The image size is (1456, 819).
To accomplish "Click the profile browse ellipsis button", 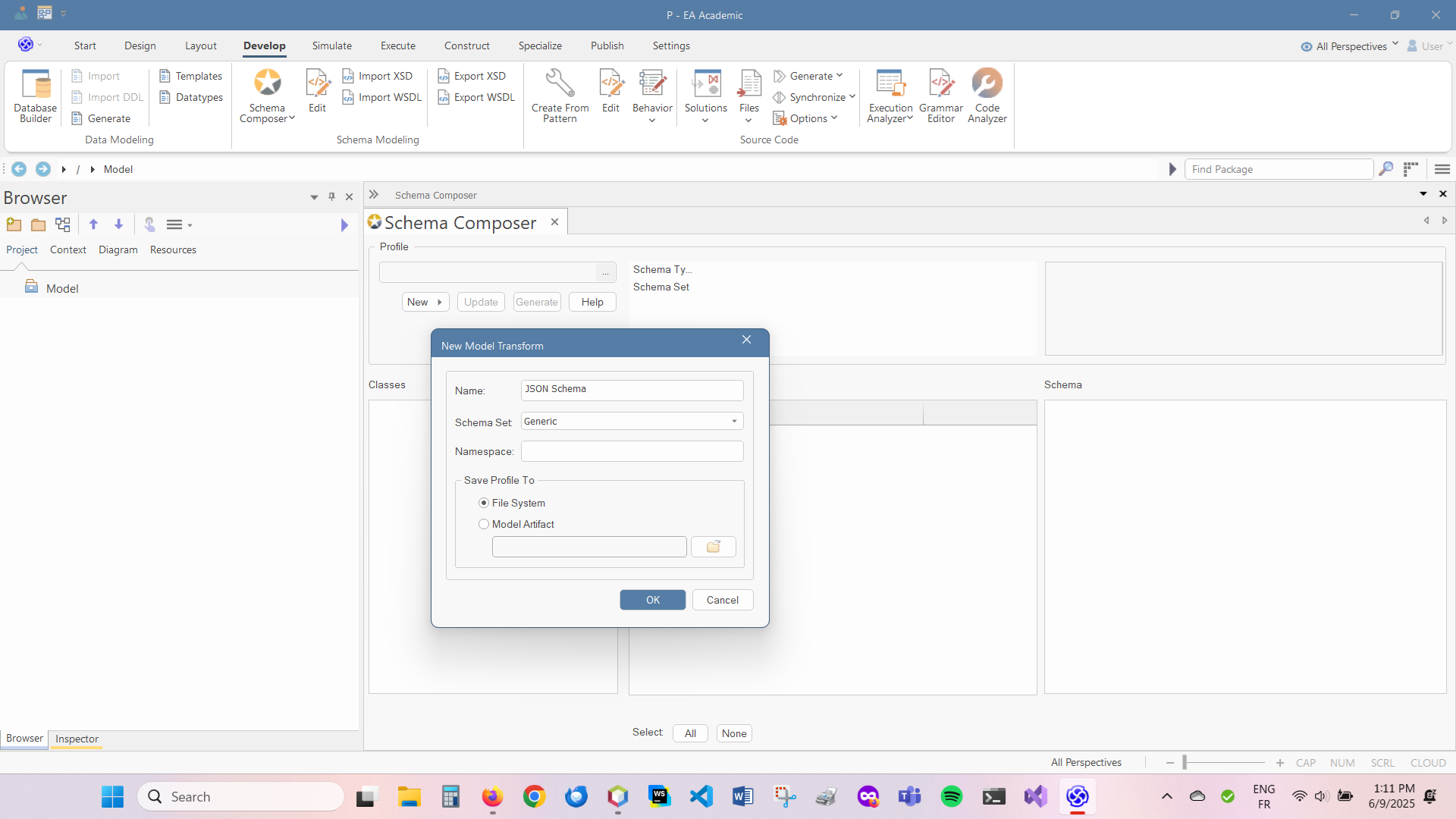I will pos(605,272).
